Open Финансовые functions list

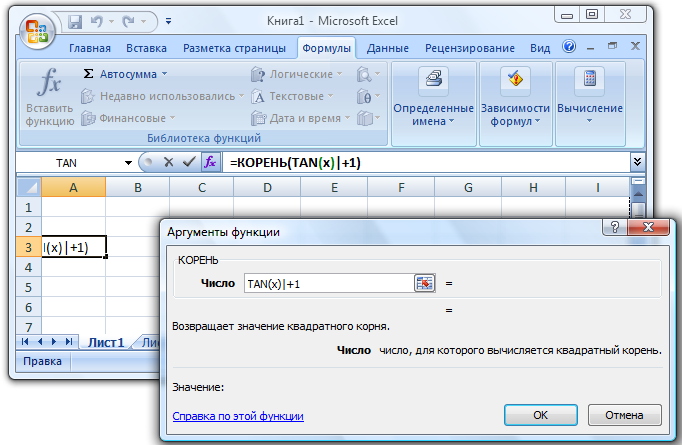(128, 118)
